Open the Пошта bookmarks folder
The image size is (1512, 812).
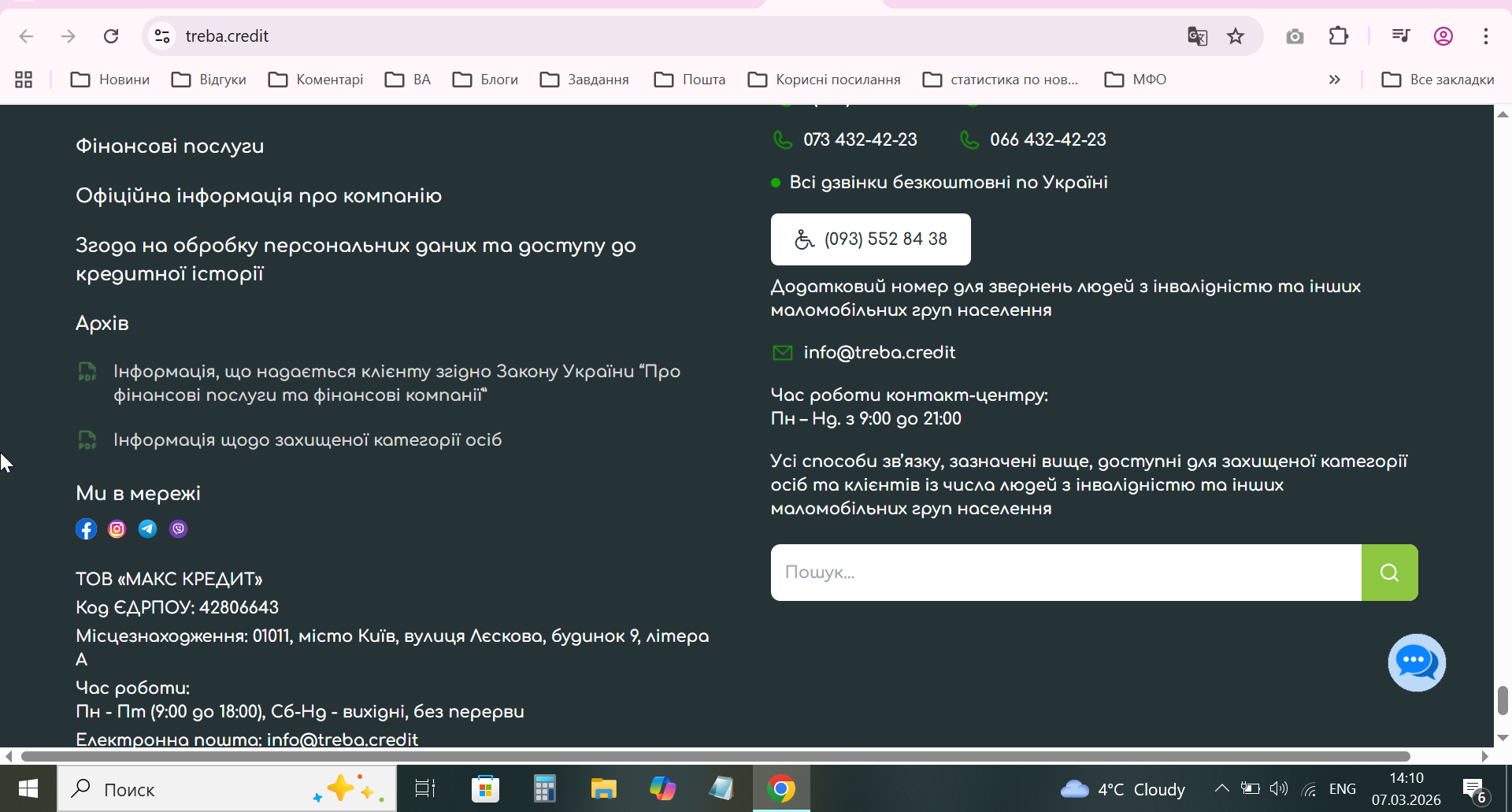pos(690,80)
